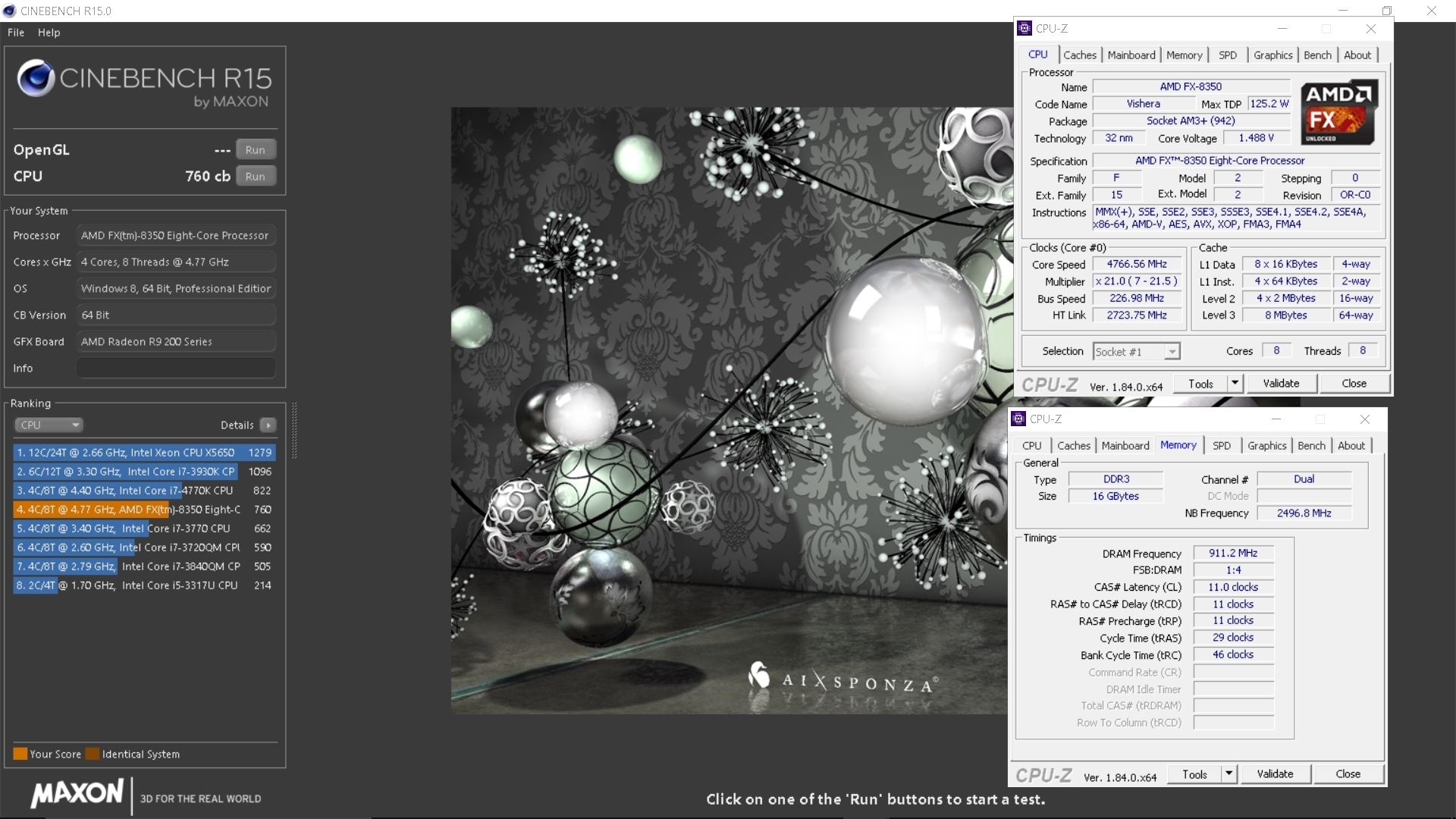Open the Details arrow button in Ranking

coord(268,425)
